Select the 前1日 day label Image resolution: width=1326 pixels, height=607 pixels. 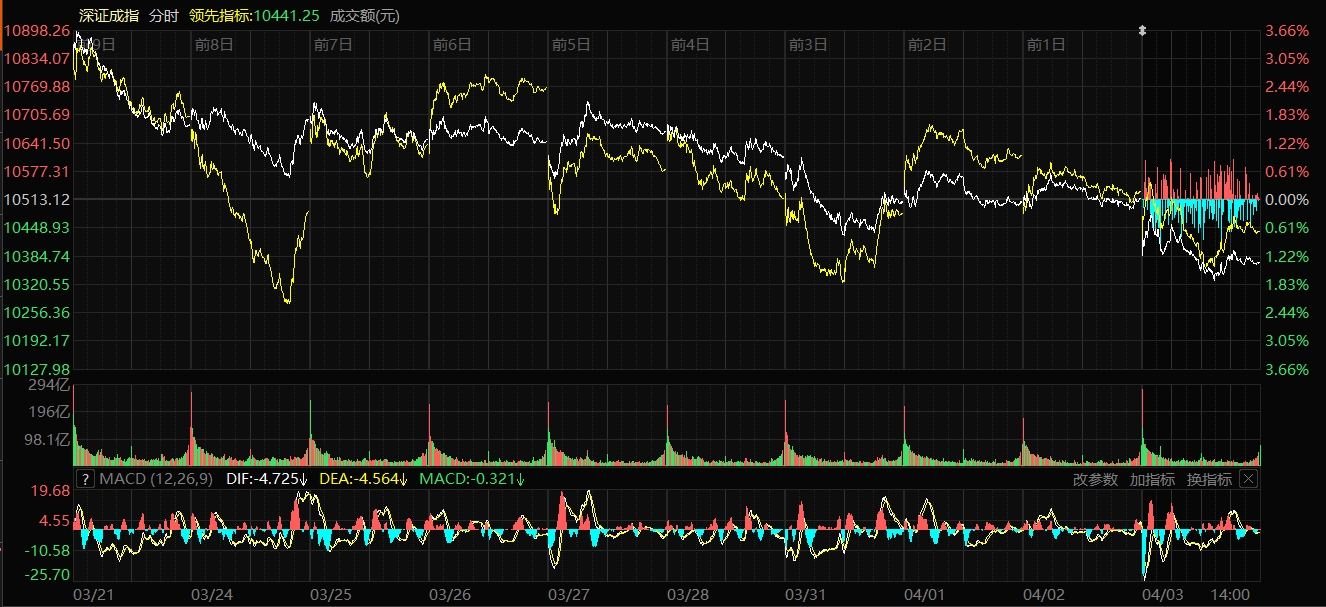coord(1046,44)
